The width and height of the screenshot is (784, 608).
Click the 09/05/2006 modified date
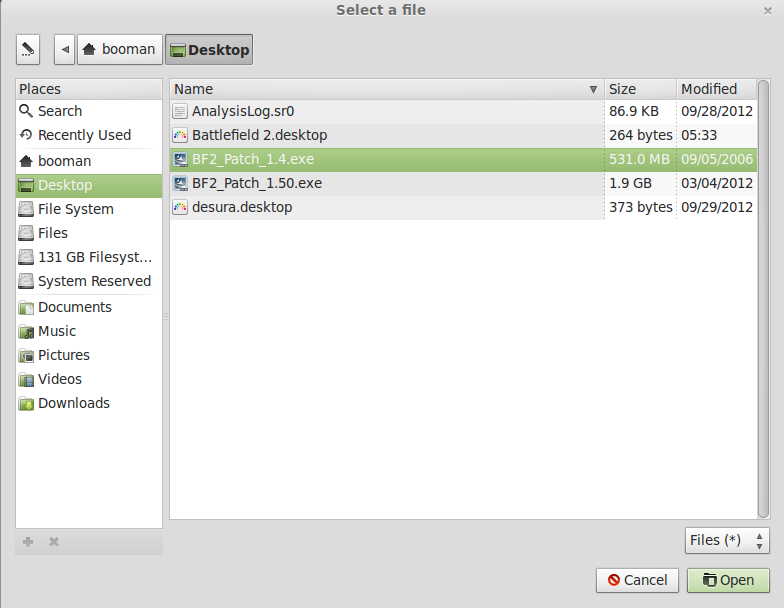coord(716,159)
